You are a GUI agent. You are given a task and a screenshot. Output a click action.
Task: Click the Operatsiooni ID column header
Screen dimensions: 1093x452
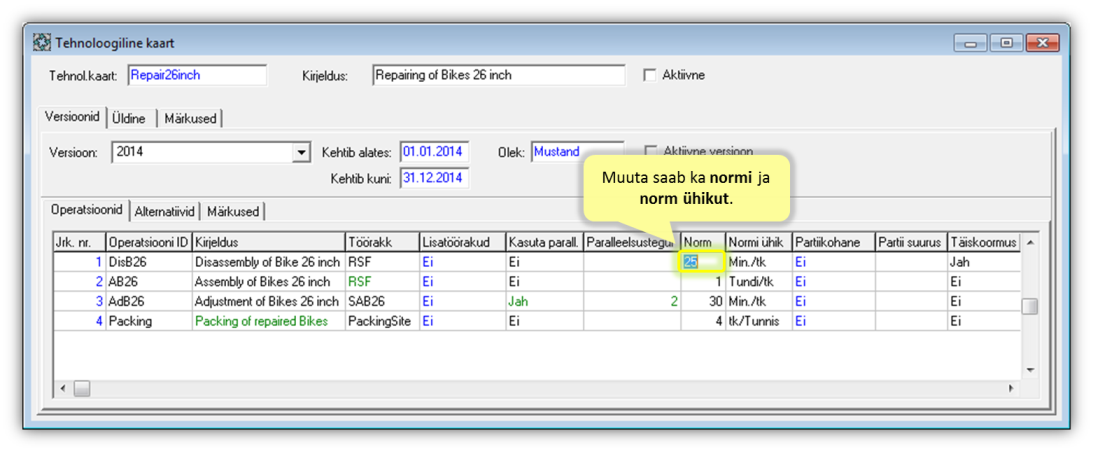[x=148, y=242]
